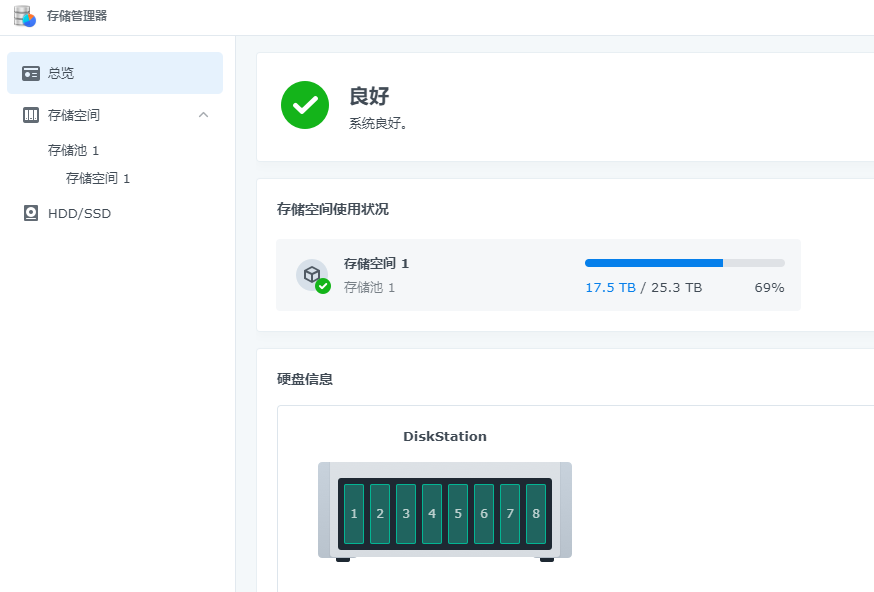Click the 17.5 TB used value

[x=610, y=288]
